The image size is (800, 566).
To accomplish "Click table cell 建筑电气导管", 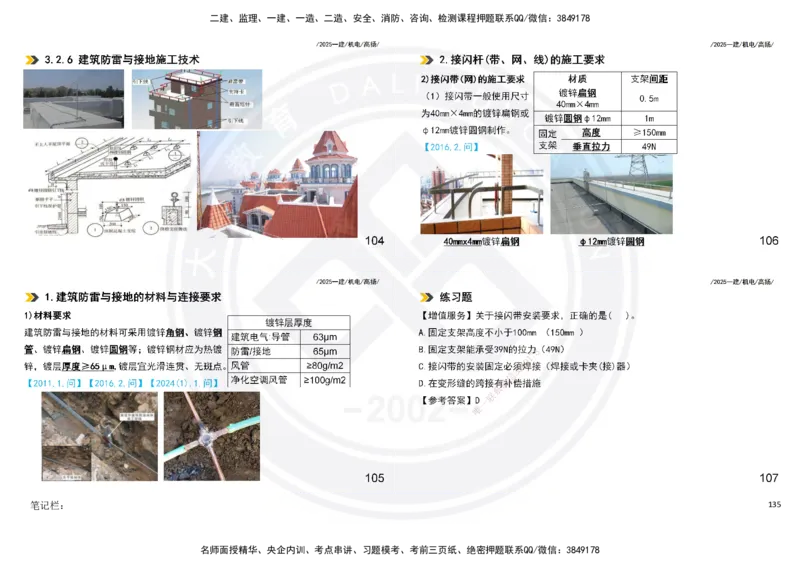I will pos(263,337).
